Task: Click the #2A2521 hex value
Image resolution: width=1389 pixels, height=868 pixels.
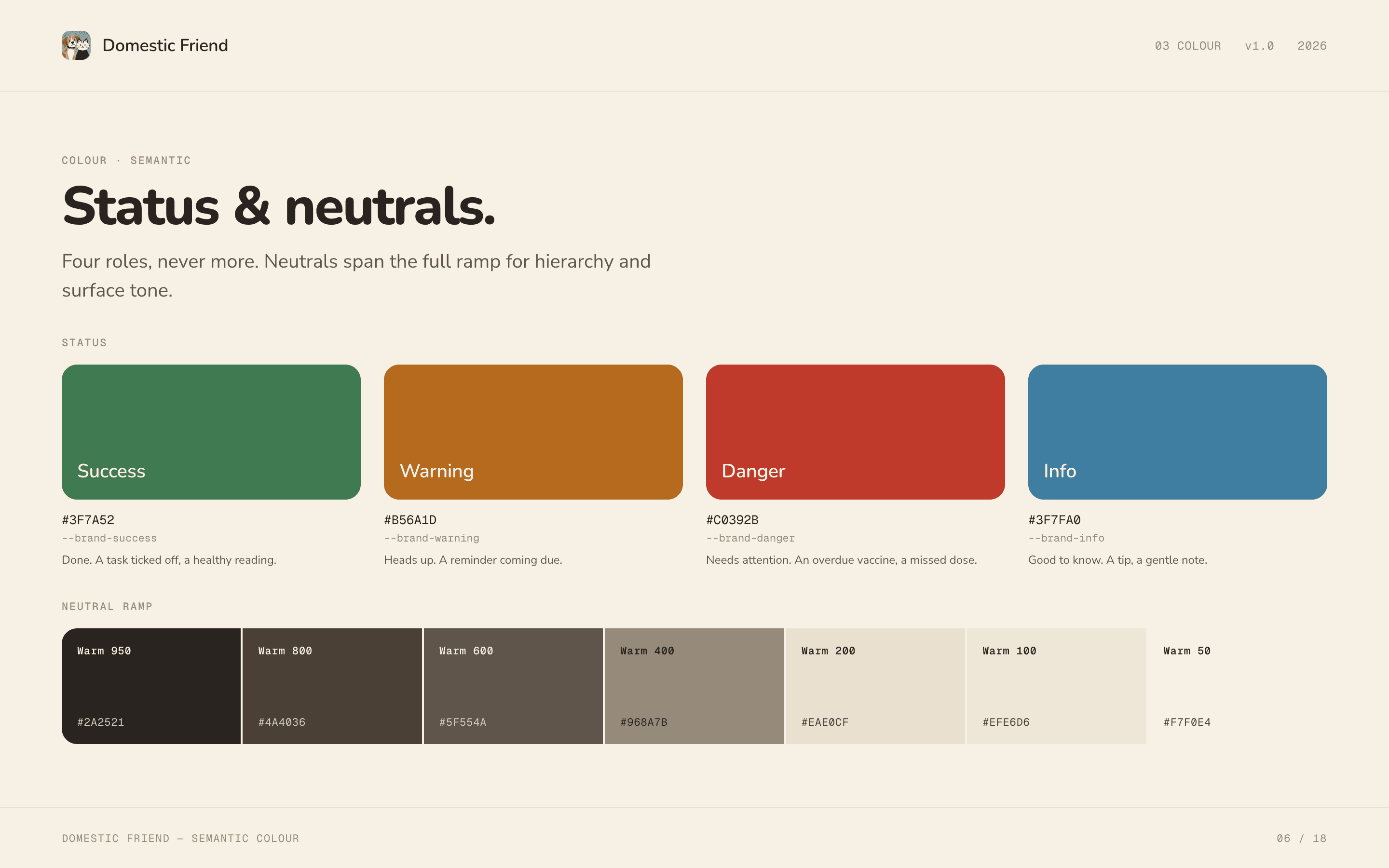Action: [x=100, y=722]
